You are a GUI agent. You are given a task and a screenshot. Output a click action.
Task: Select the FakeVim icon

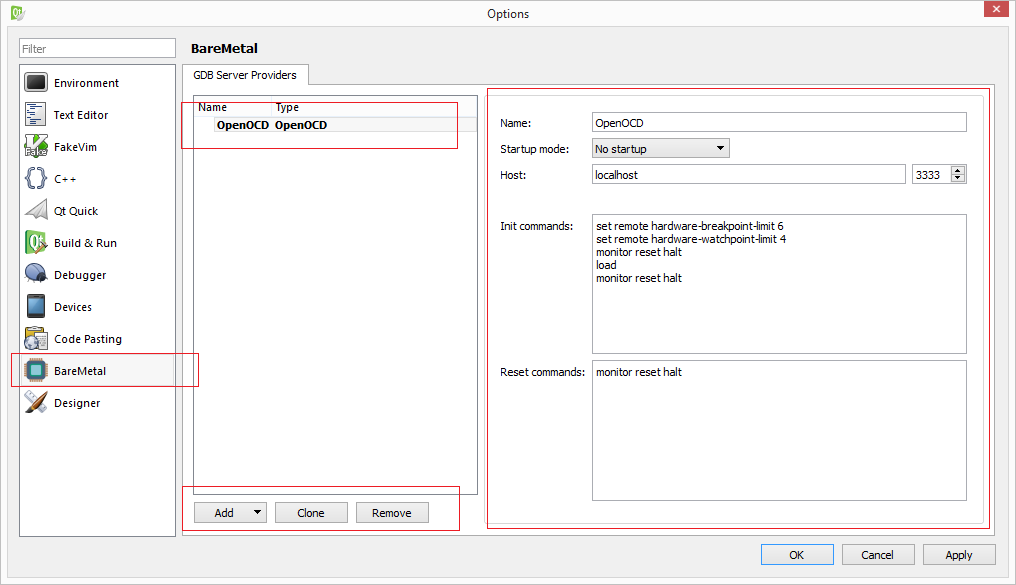(36, 146)
